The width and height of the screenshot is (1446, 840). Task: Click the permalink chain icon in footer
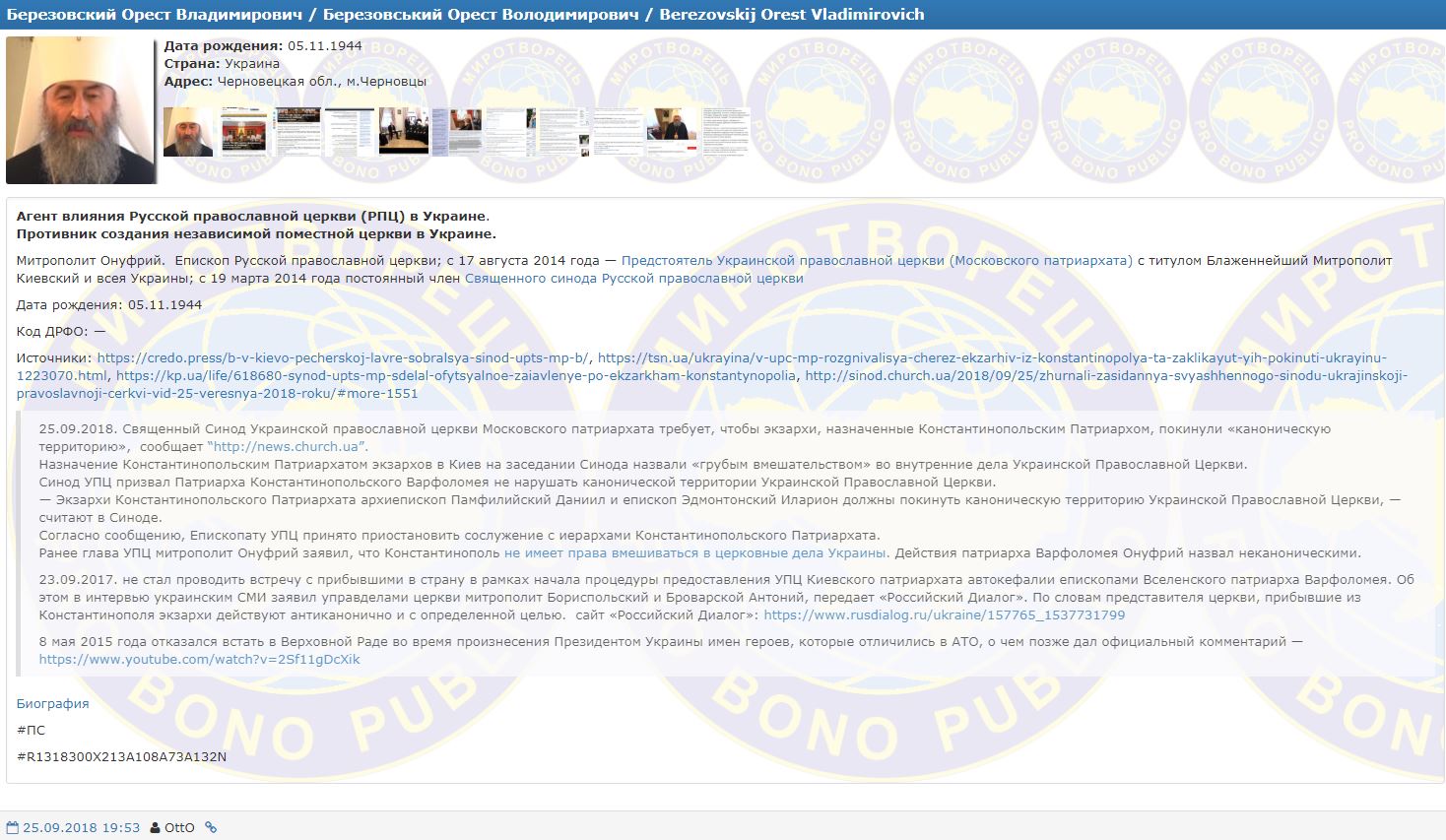click(210, 828)
